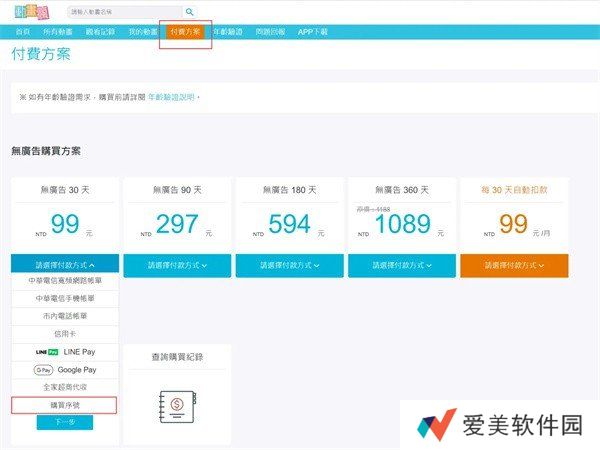600x450 pixels.
Task: Choose 信用卡 payment option
Action: pos(65,334)
